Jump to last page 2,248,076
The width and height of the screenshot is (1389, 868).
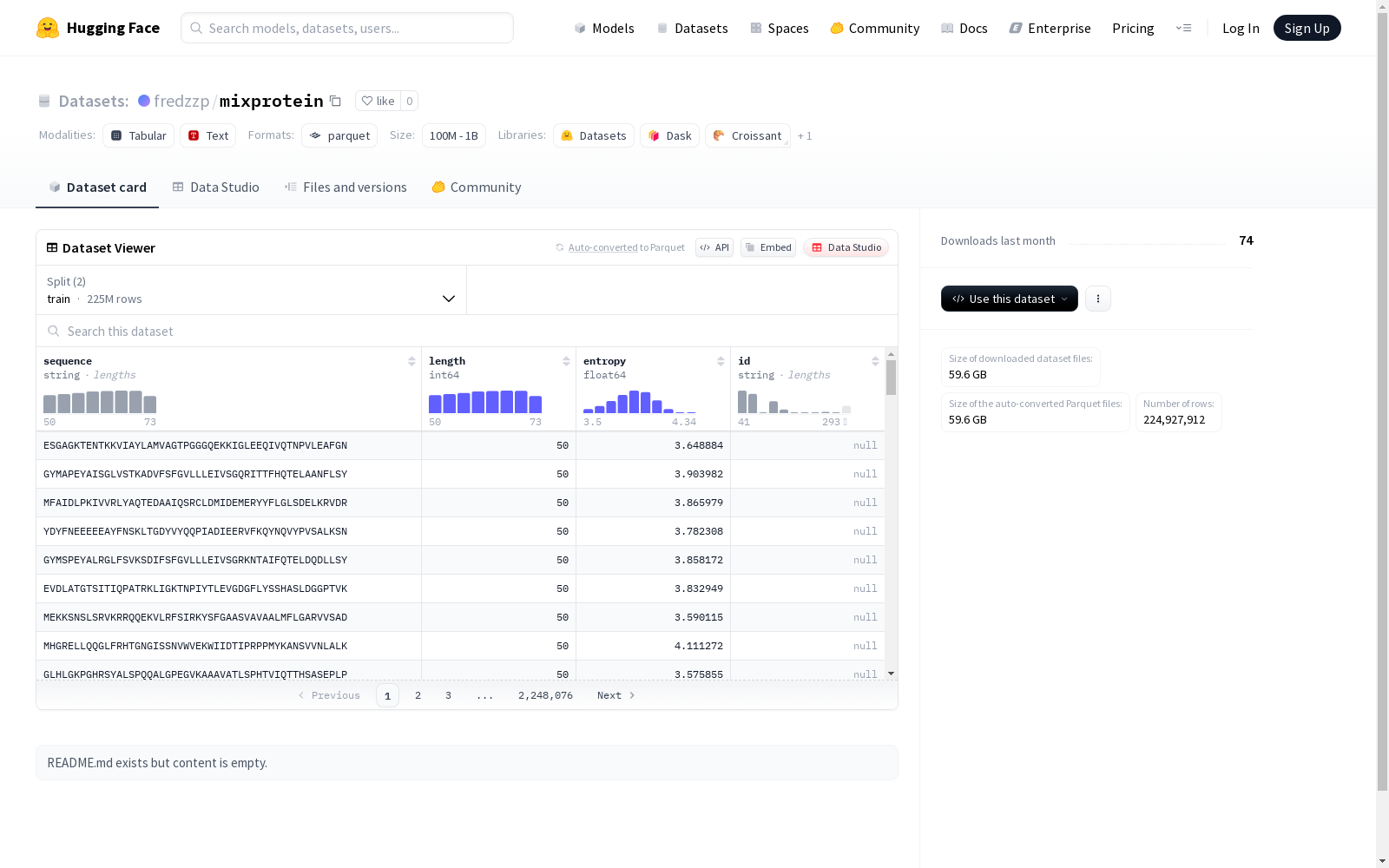(545, 695)
